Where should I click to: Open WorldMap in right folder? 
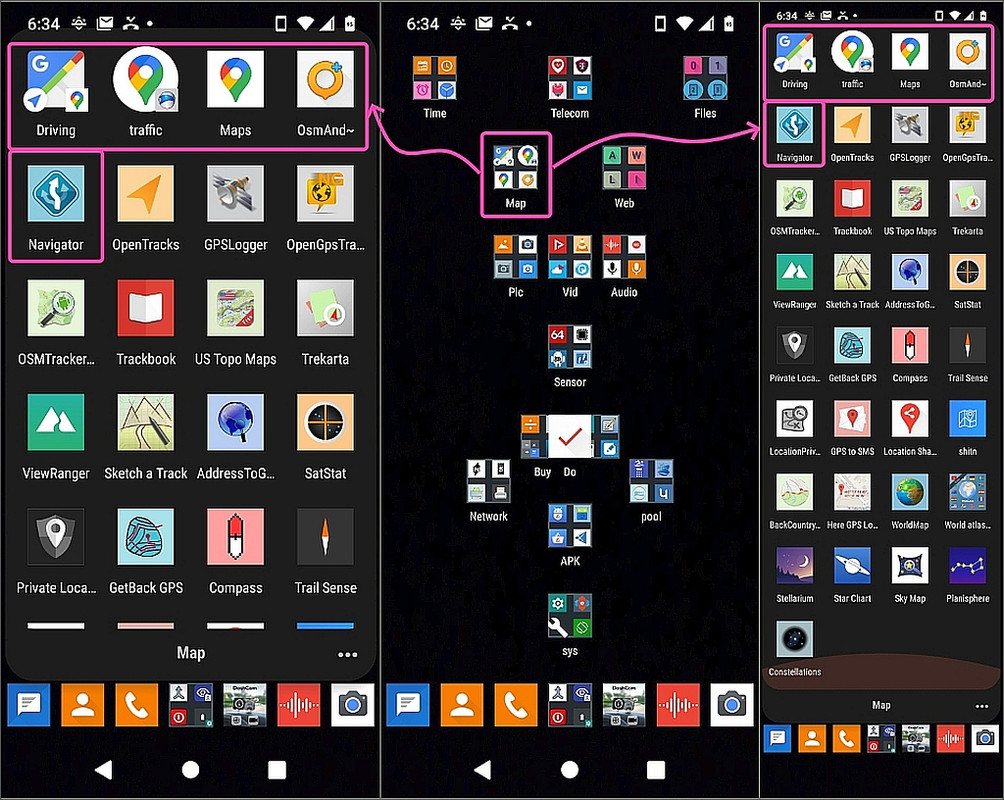[x=910, y=492]
